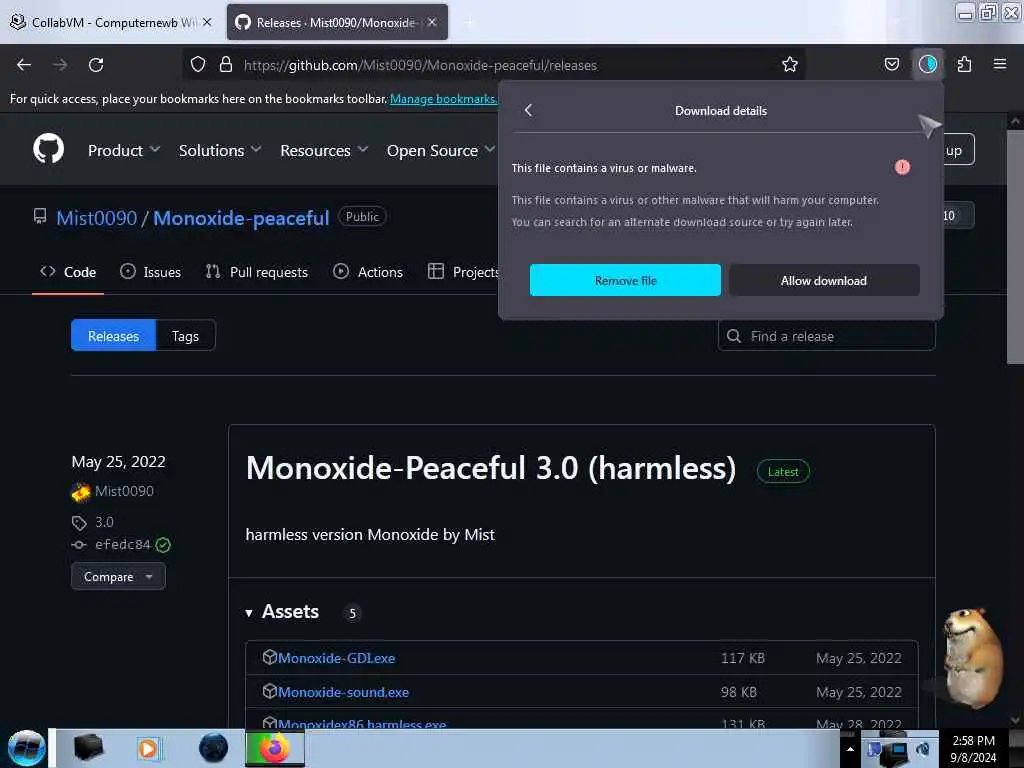
Task: Open the Compare dropdown
Action: [x=118, y=577]
